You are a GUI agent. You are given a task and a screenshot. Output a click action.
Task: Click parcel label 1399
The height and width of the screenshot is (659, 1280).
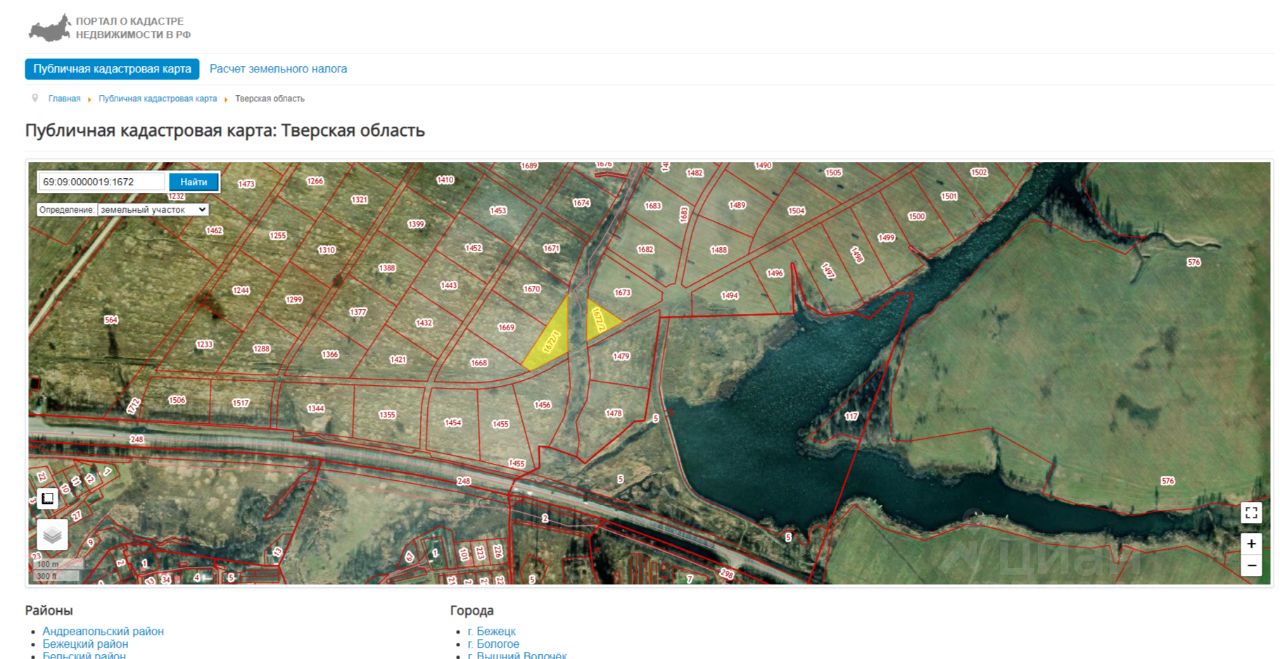tap(416, 224)
